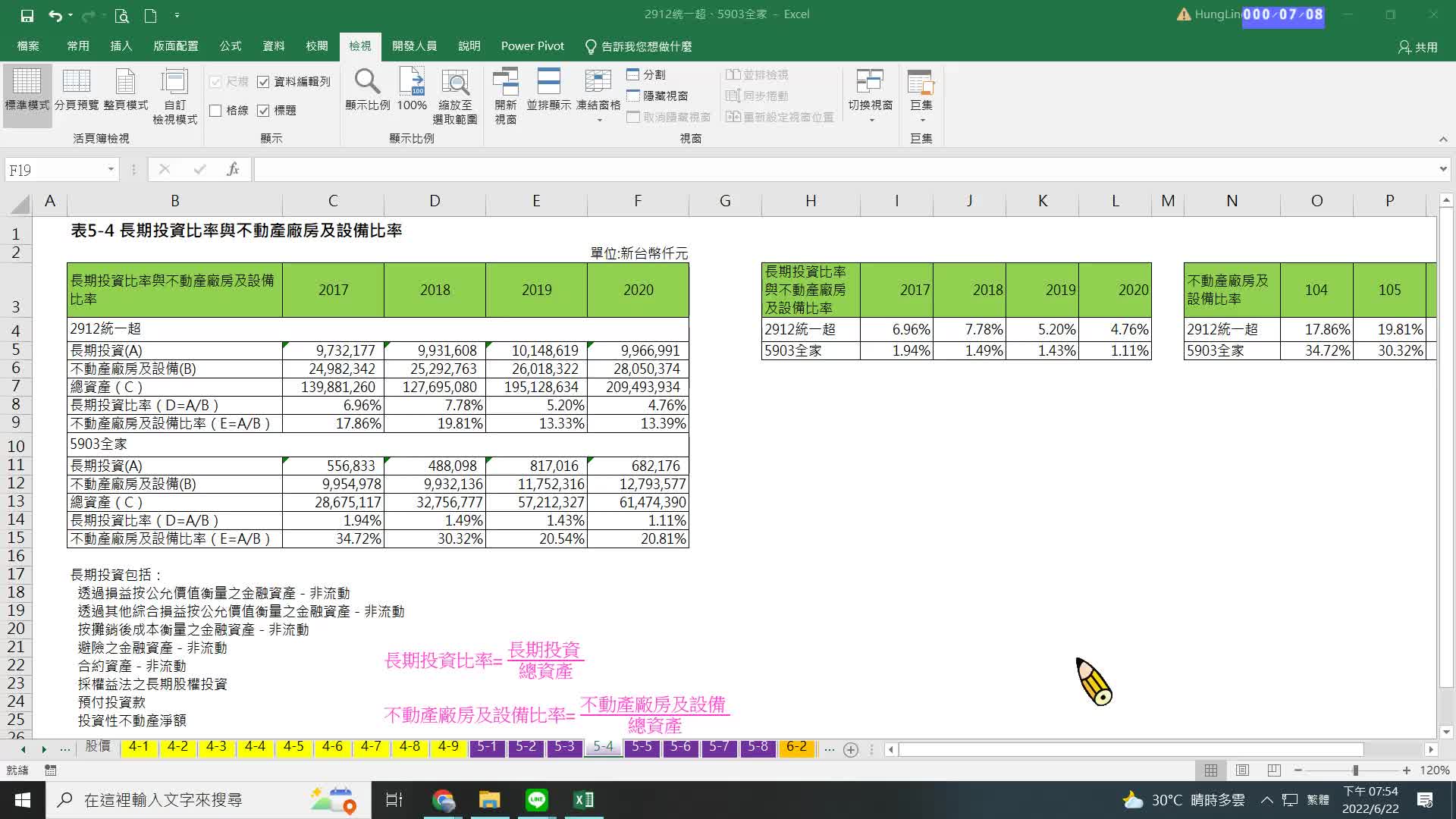Open sheet tab 6-2
The width and height of the screenshot is (1456, 819).
(796, 747)
